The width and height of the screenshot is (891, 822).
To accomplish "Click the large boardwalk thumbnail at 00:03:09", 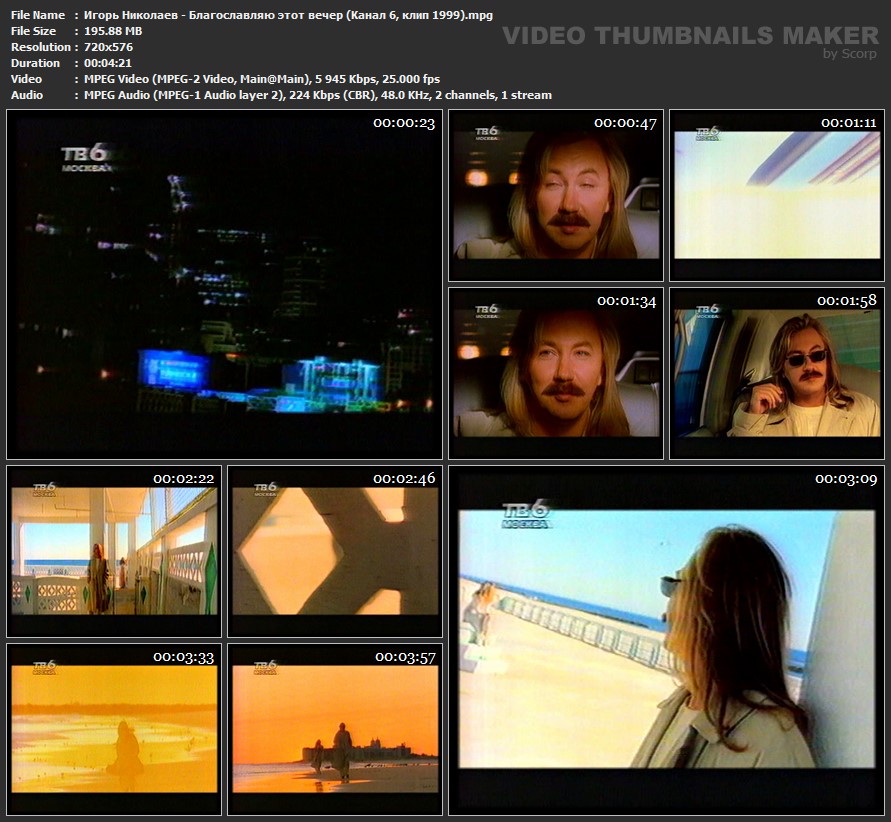I will pyautogui.click(x=665, y=640).
